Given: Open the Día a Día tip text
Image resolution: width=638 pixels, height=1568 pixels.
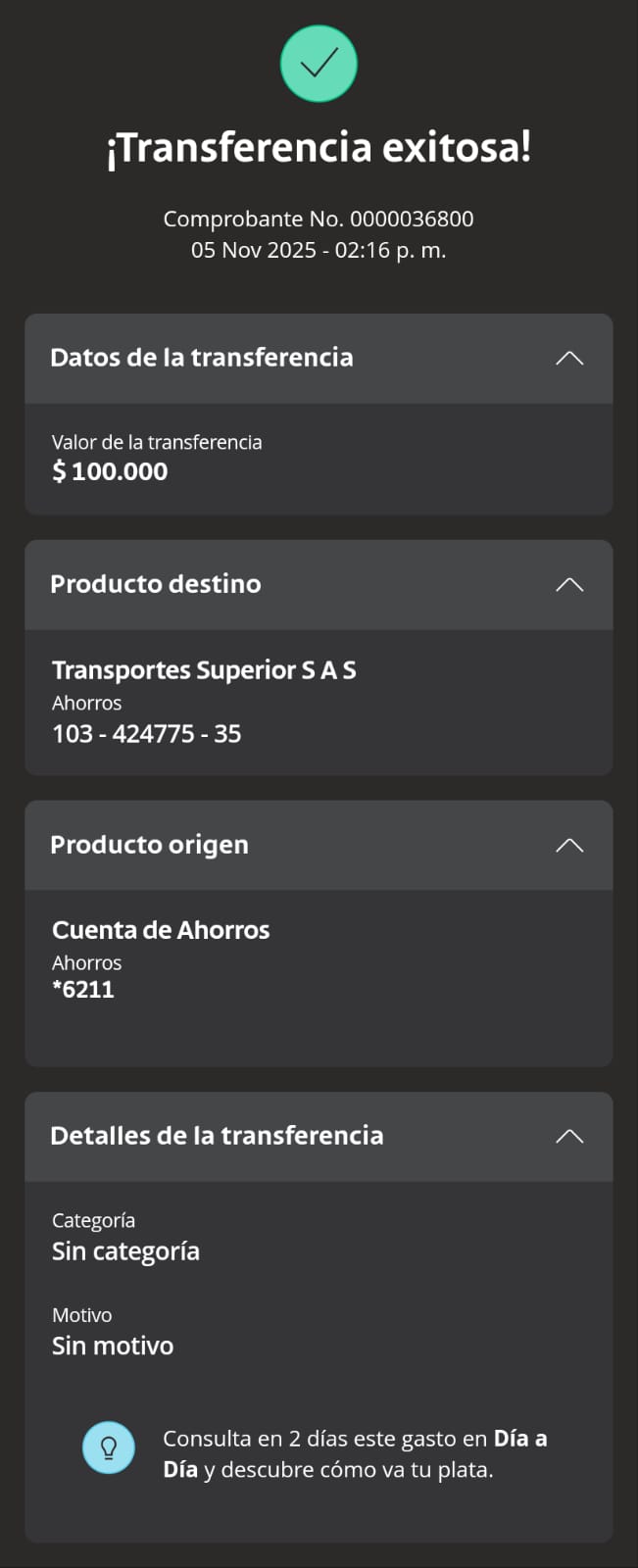Looking at the screenshot, I should tap(355, 1454).
